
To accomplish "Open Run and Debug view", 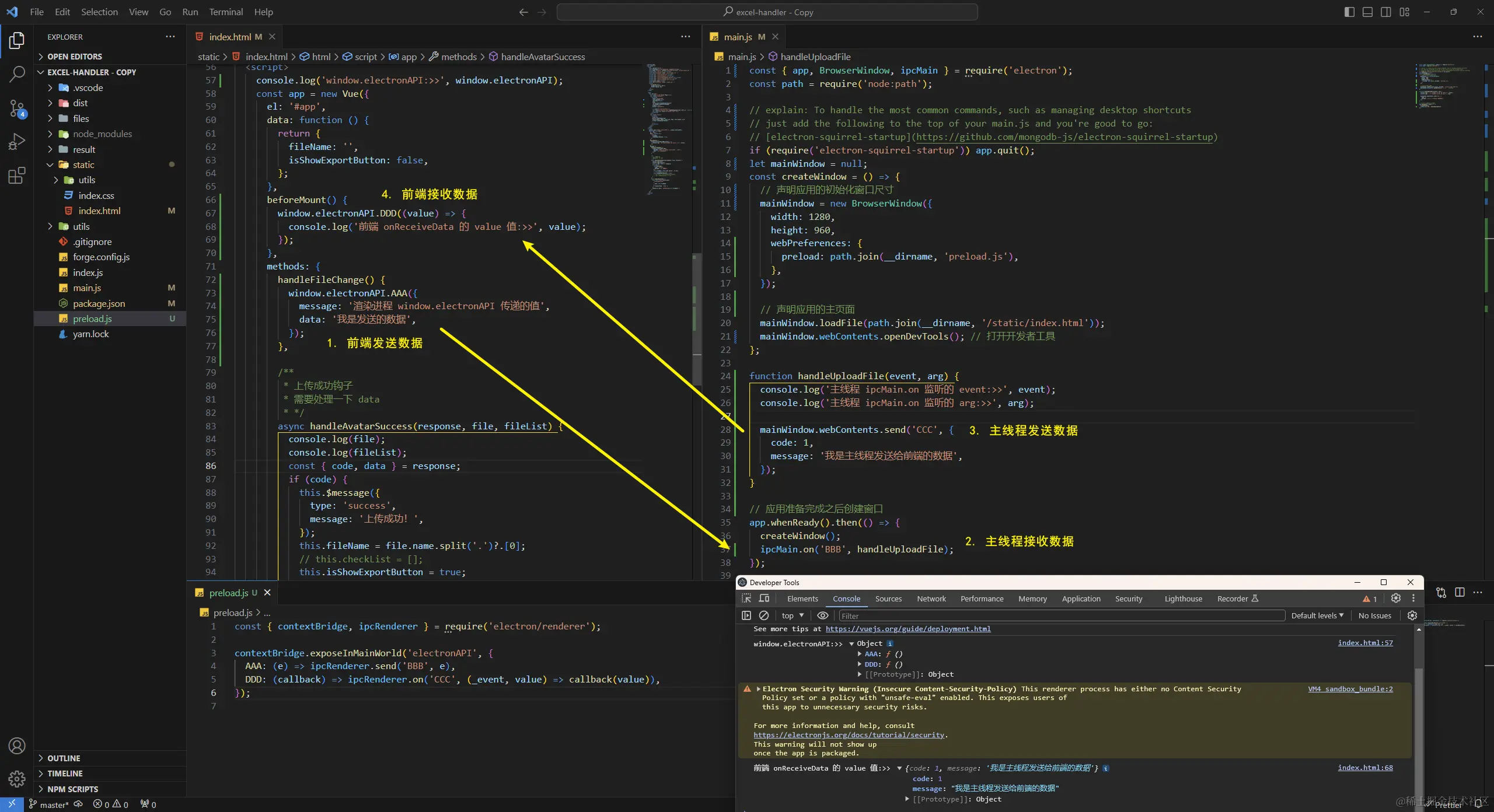I will [17, 142].
